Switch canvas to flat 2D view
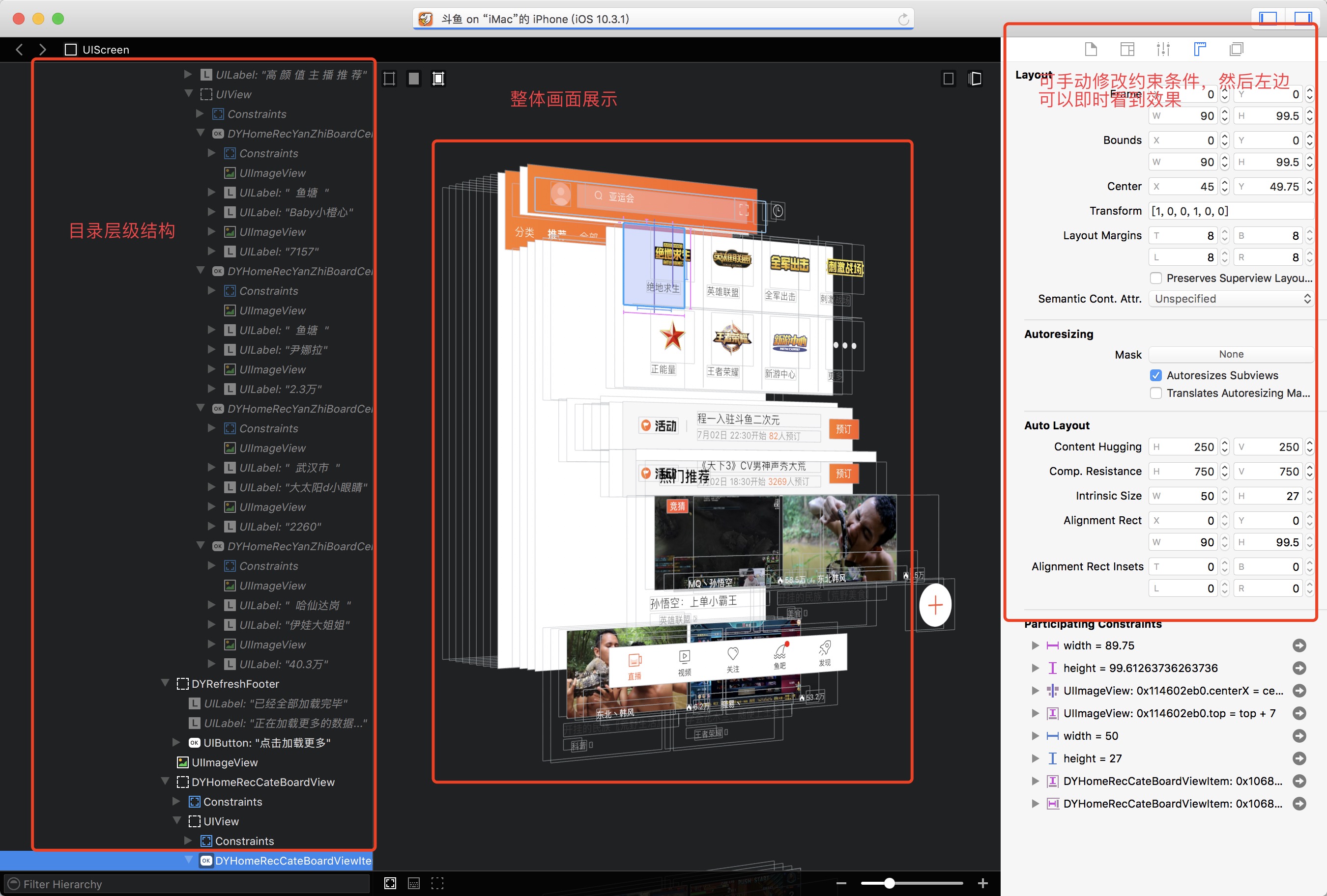The image size is (1327, 896). click(949, 78)
